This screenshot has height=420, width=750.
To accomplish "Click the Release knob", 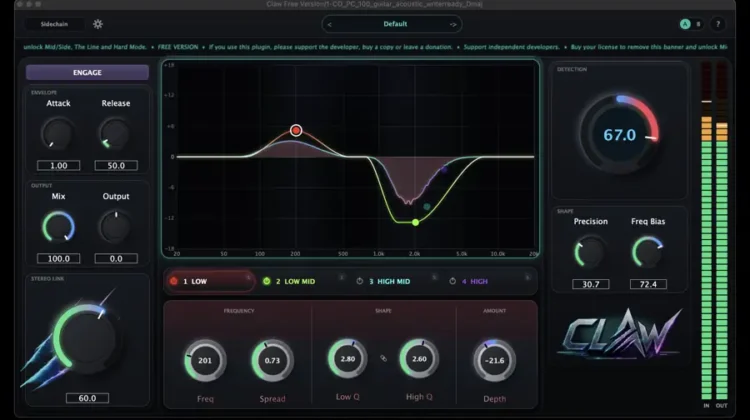I will coord(115,134).
